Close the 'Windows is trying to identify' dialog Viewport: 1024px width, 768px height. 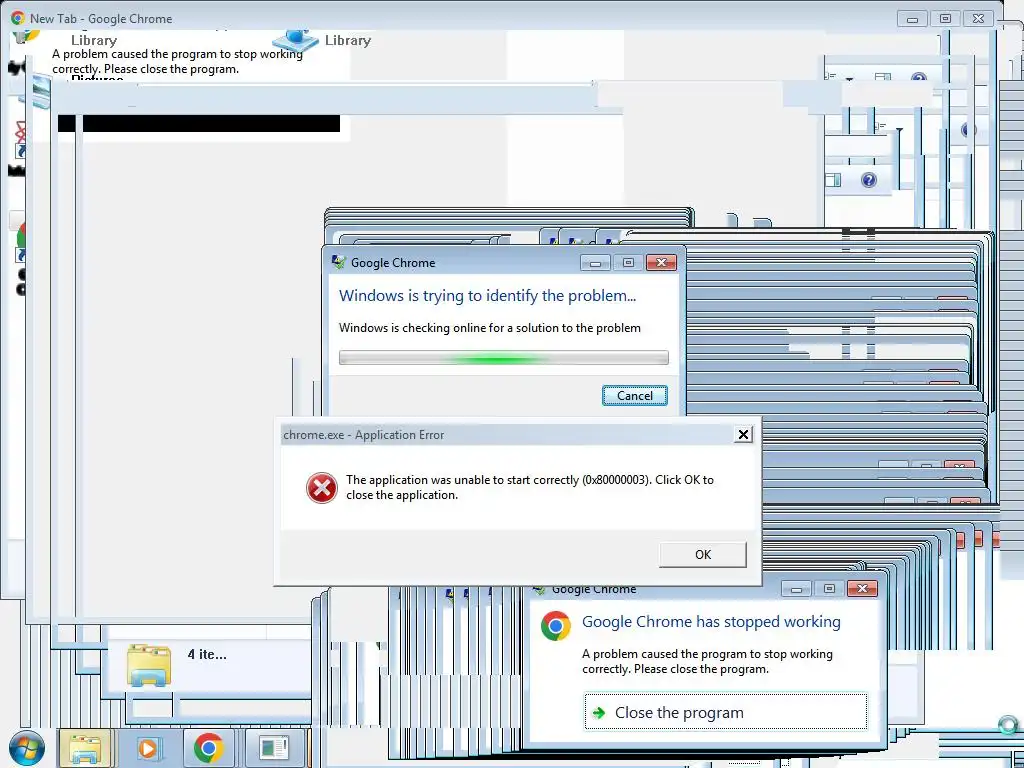pyautogui.click(x=661, y=263)
